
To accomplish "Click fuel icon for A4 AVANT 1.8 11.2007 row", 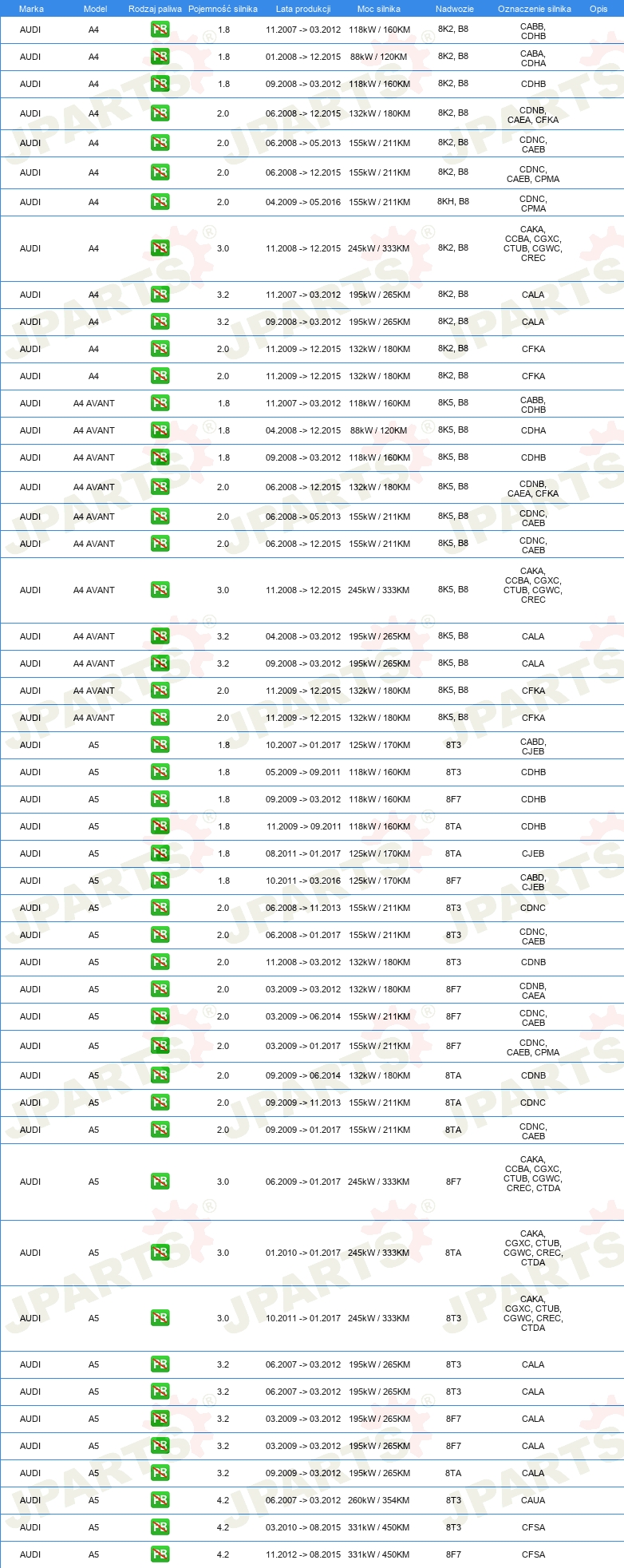I will [160, 403].
